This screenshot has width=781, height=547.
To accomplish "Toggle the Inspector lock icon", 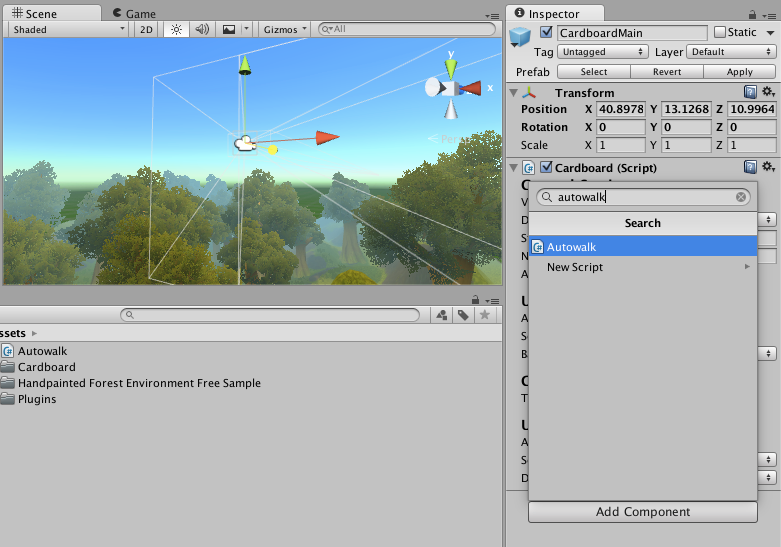I will pyautogui.click(x=752, y=15).
